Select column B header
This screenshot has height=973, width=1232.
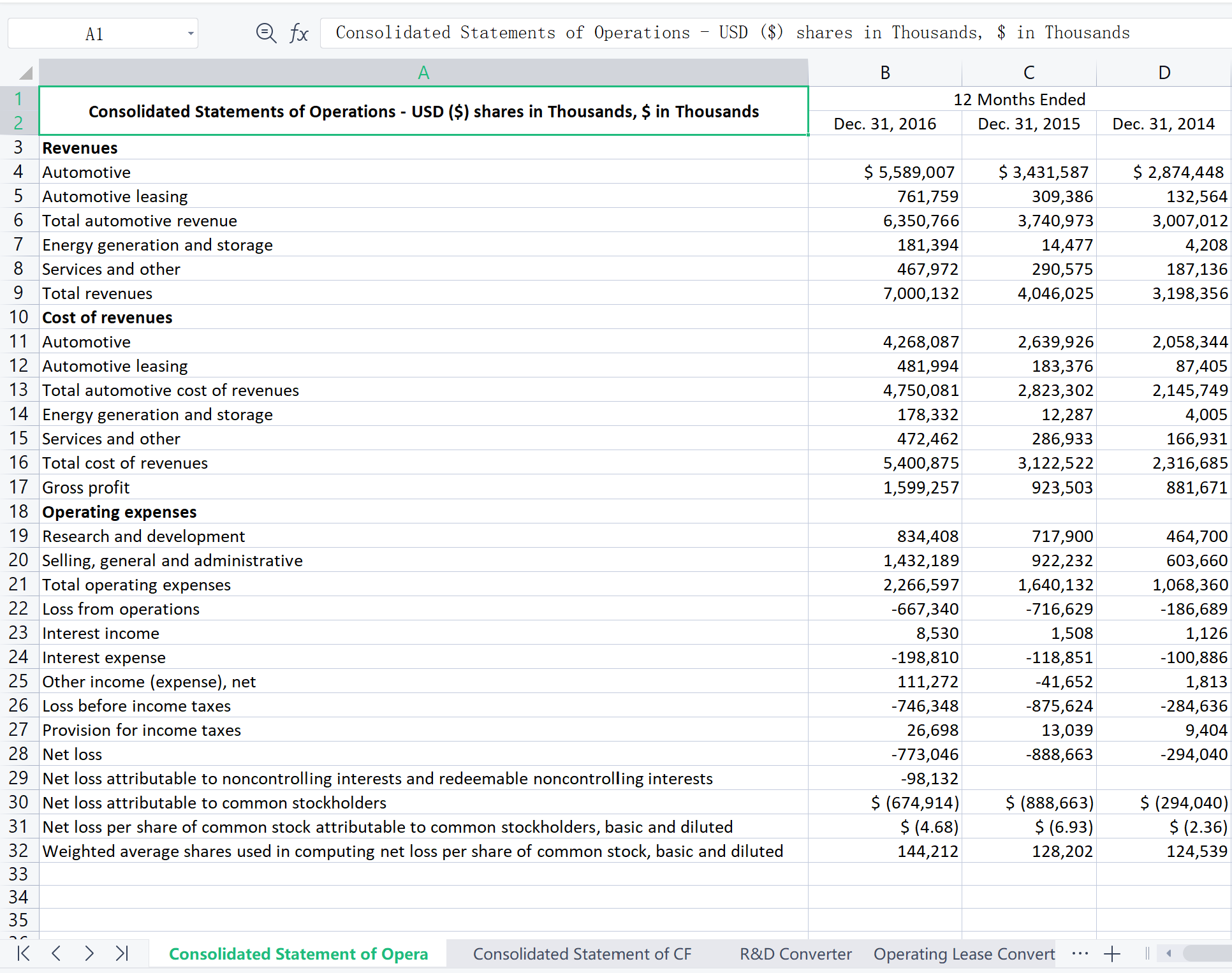(884, 73)
